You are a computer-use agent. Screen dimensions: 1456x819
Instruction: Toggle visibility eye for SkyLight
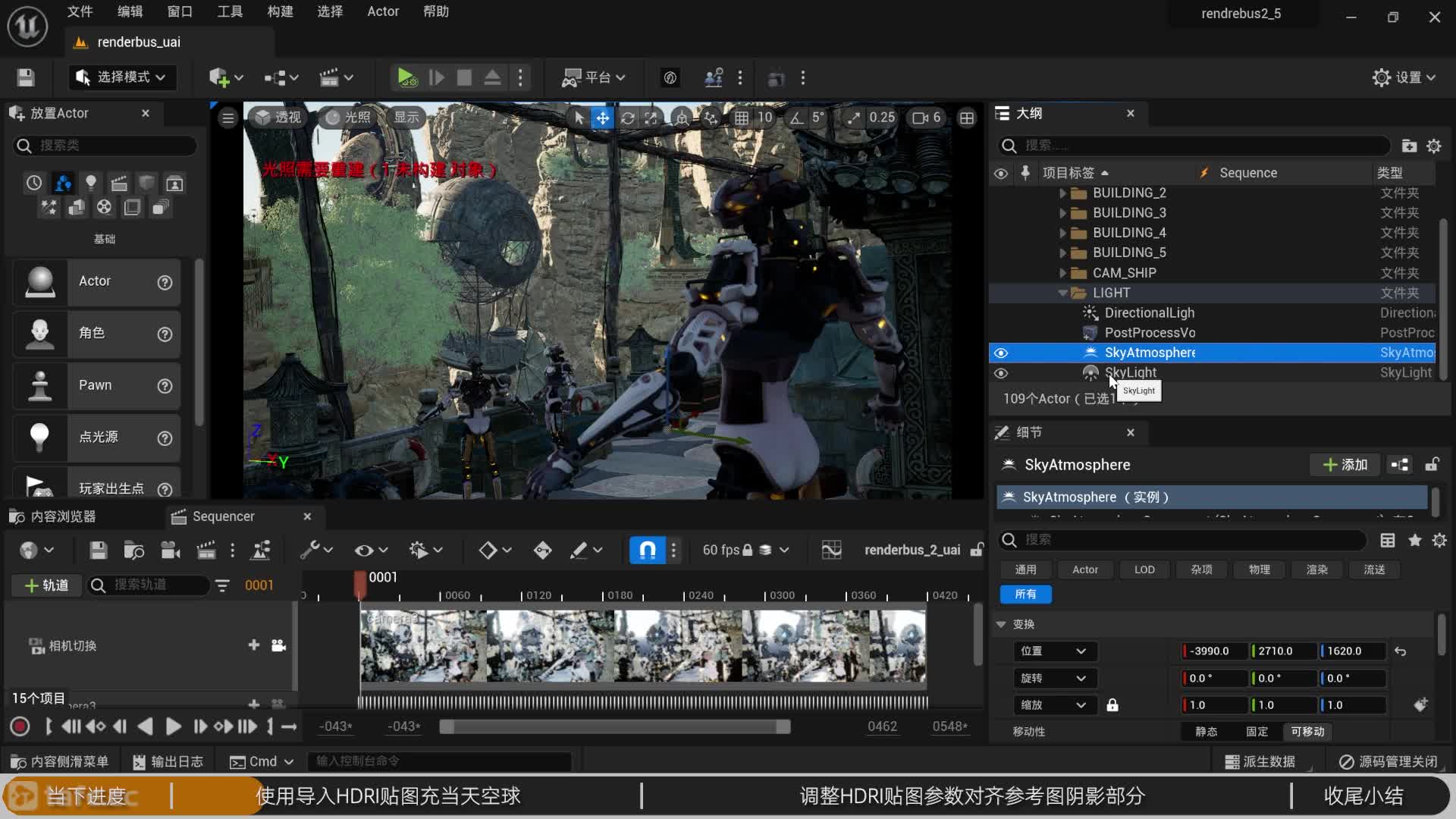point(1001,373)
